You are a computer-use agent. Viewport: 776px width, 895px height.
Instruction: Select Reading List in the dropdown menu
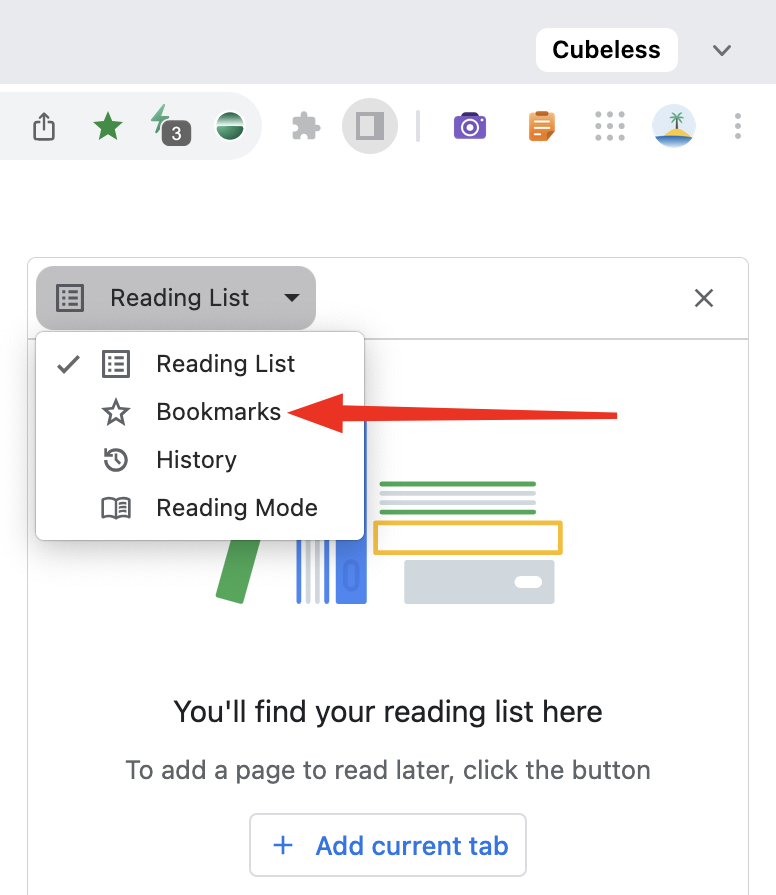pos(200,364)
